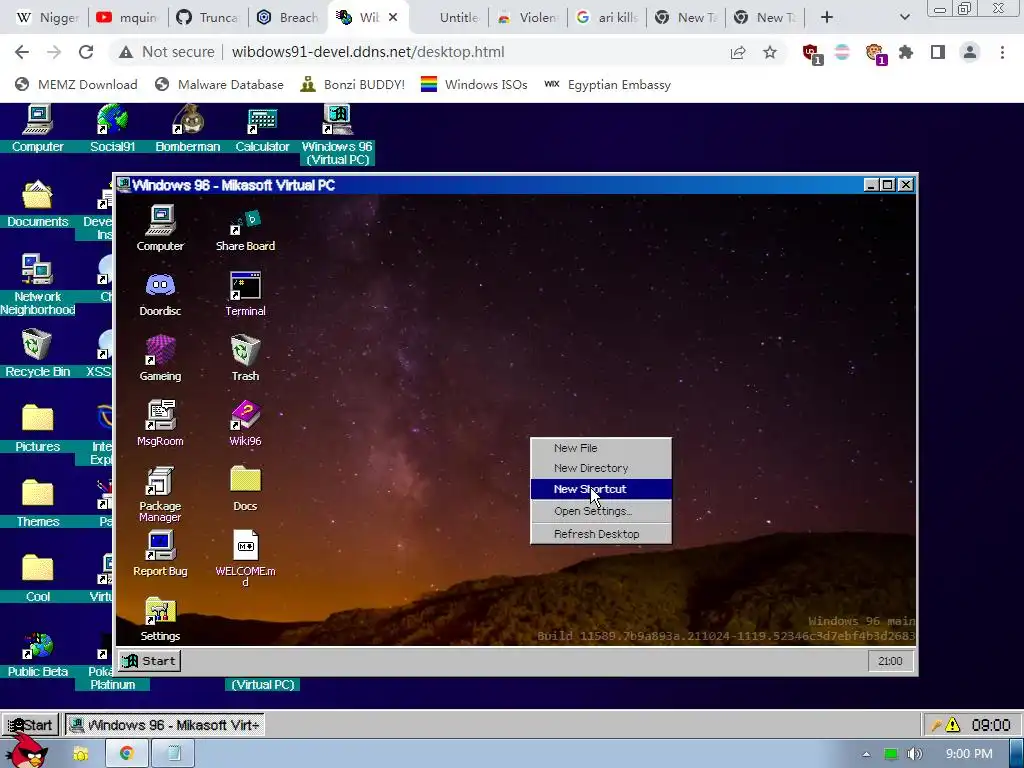Launch the Social91 globe icon
Viewport: 1024px width, 768px height.
[112, 129]
